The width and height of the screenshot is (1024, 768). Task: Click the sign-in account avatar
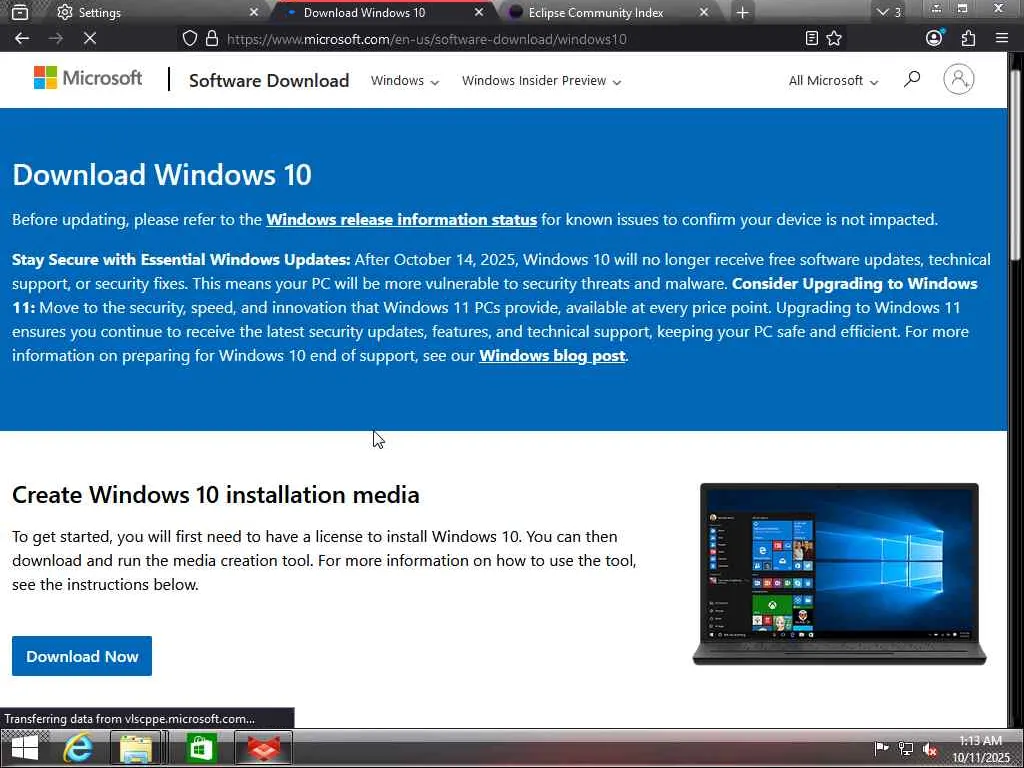point(959,80)
